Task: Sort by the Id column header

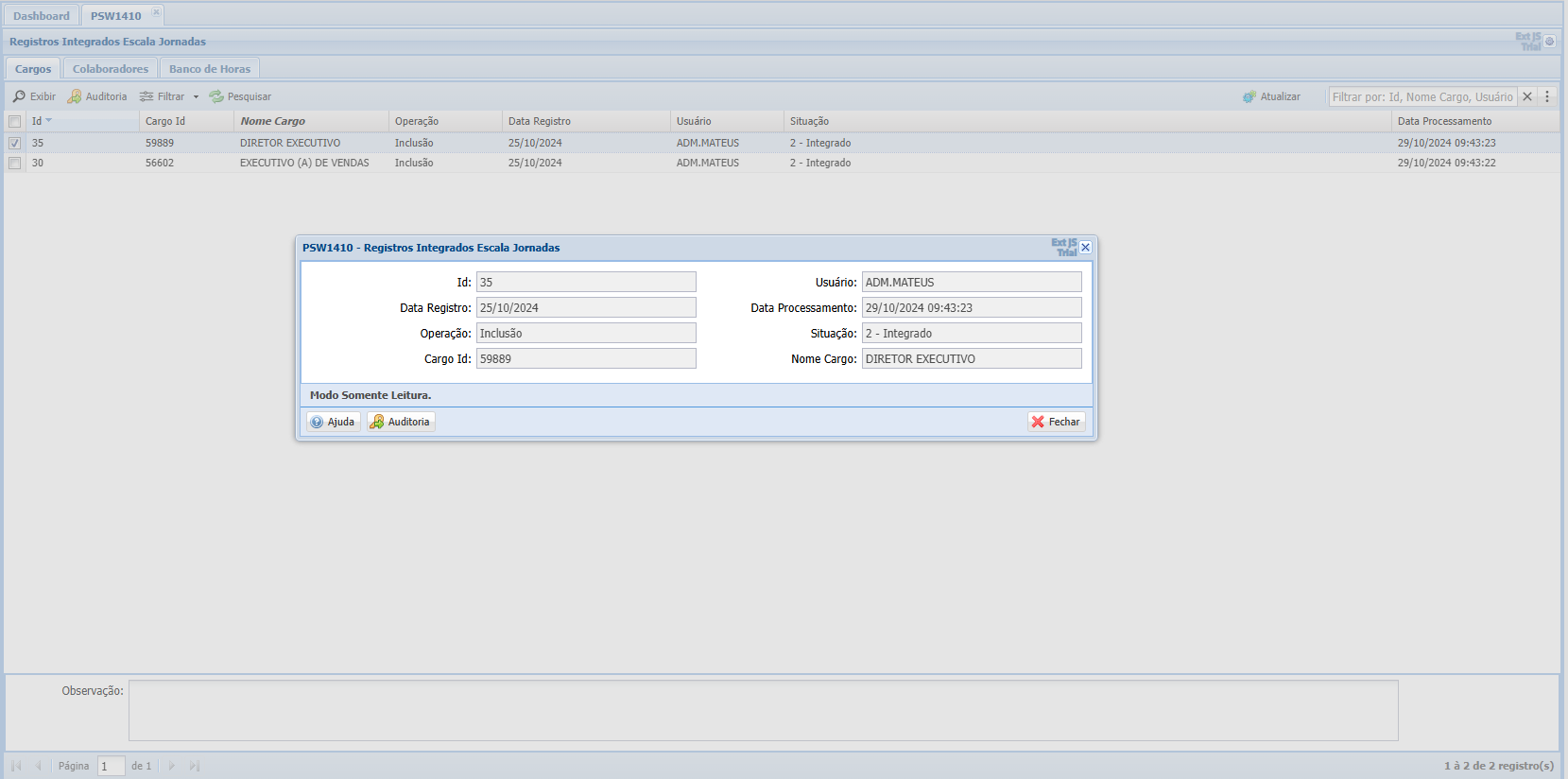Action: click(82, 121)
